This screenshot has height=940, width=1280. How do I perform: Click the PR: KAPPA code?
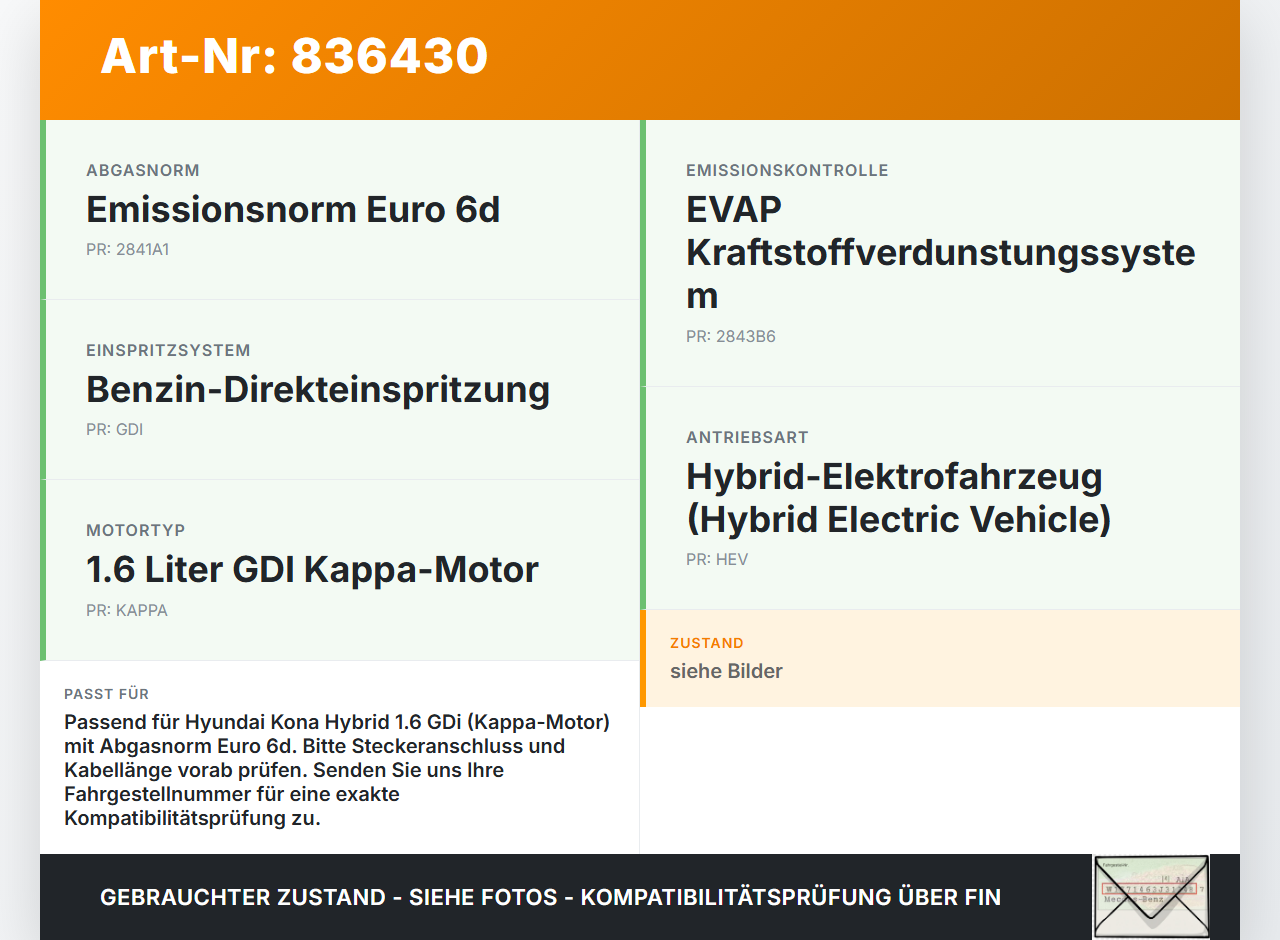point(127,611)
